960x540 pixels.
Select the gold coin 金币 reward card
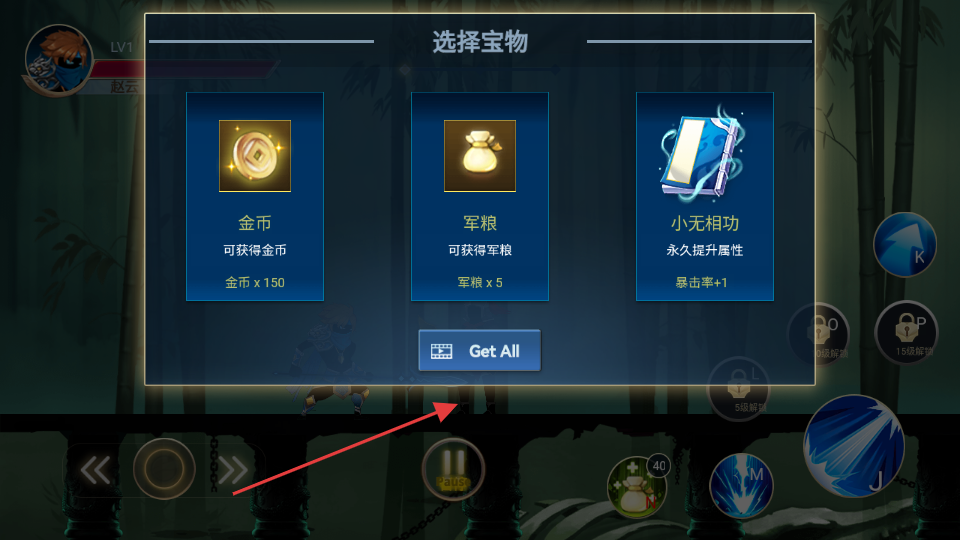[x=255, y=197]
